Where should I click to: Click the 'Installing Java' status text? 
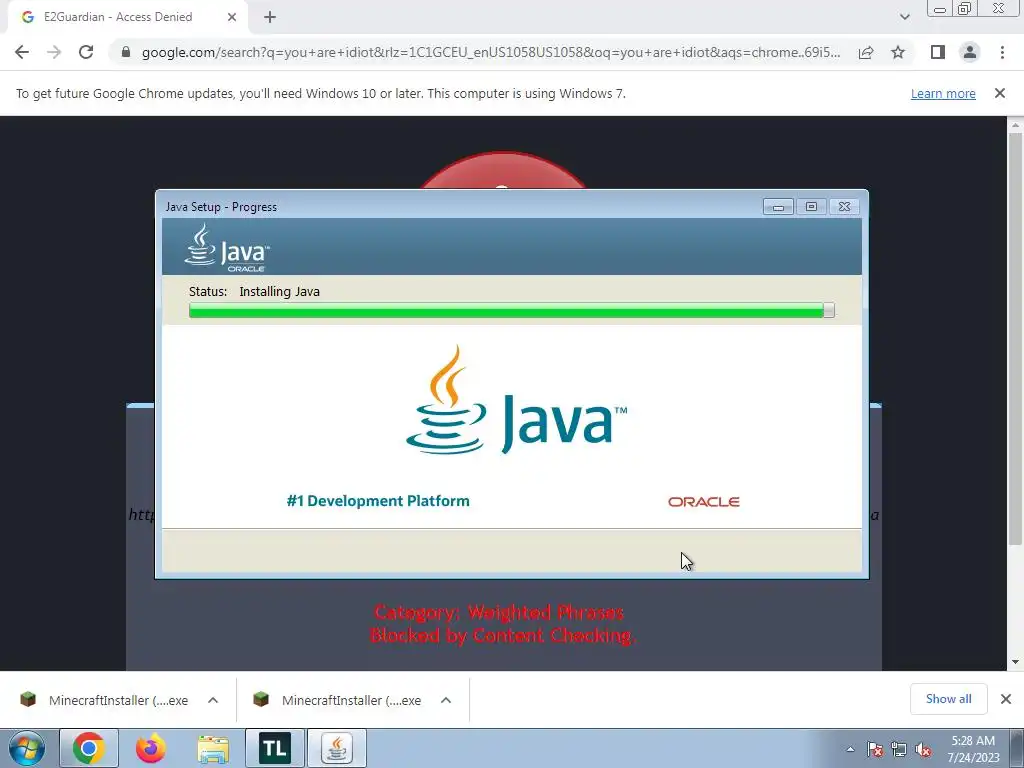pyautogui.click(x=280, y=292)
